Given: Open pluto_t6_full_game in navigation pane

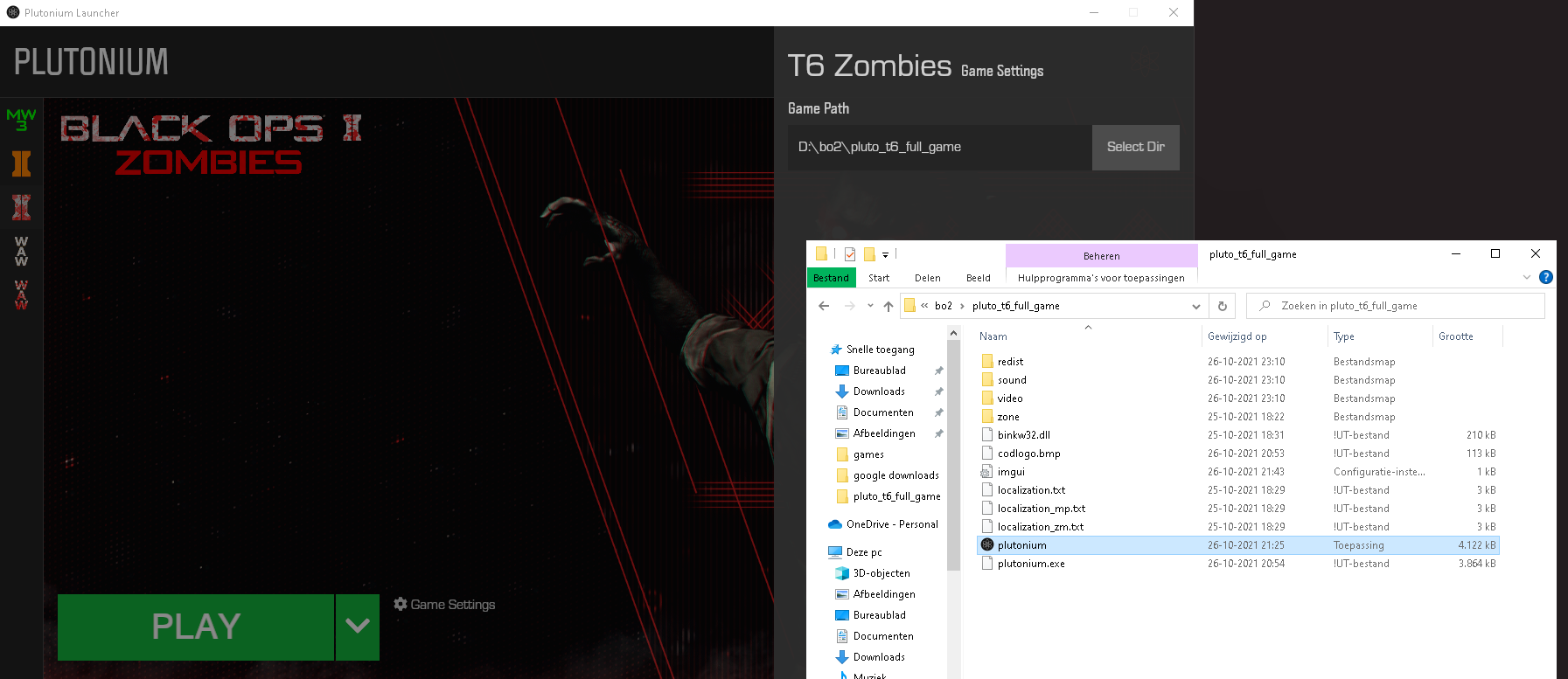Looking at the screenshot, I should pyautogui.click(x=896, y=496).
